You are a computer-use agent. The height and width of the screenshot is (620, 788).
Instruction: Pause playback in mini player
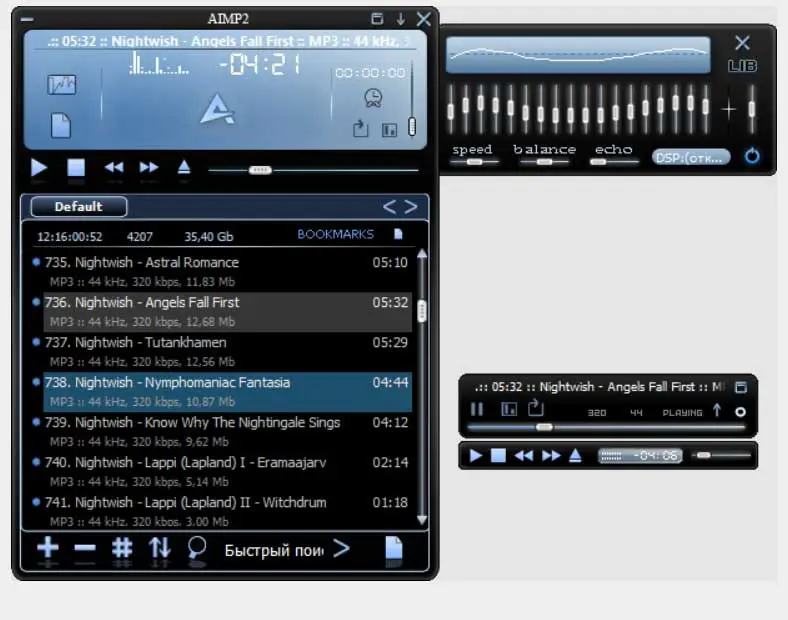click(477, 409)
